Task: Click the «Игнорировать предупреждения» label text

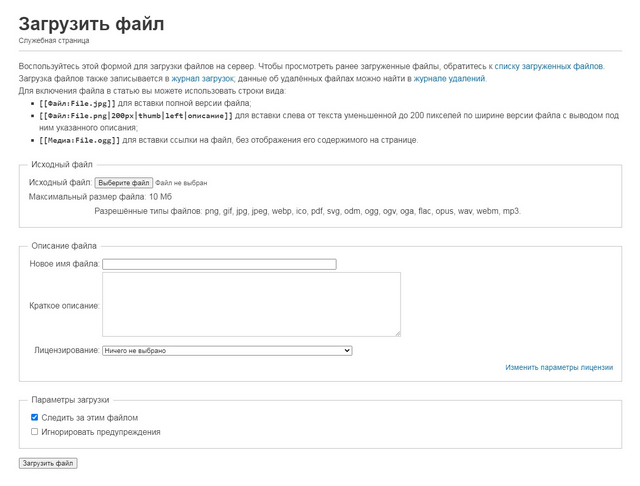Action: click(x=101, y=432)
